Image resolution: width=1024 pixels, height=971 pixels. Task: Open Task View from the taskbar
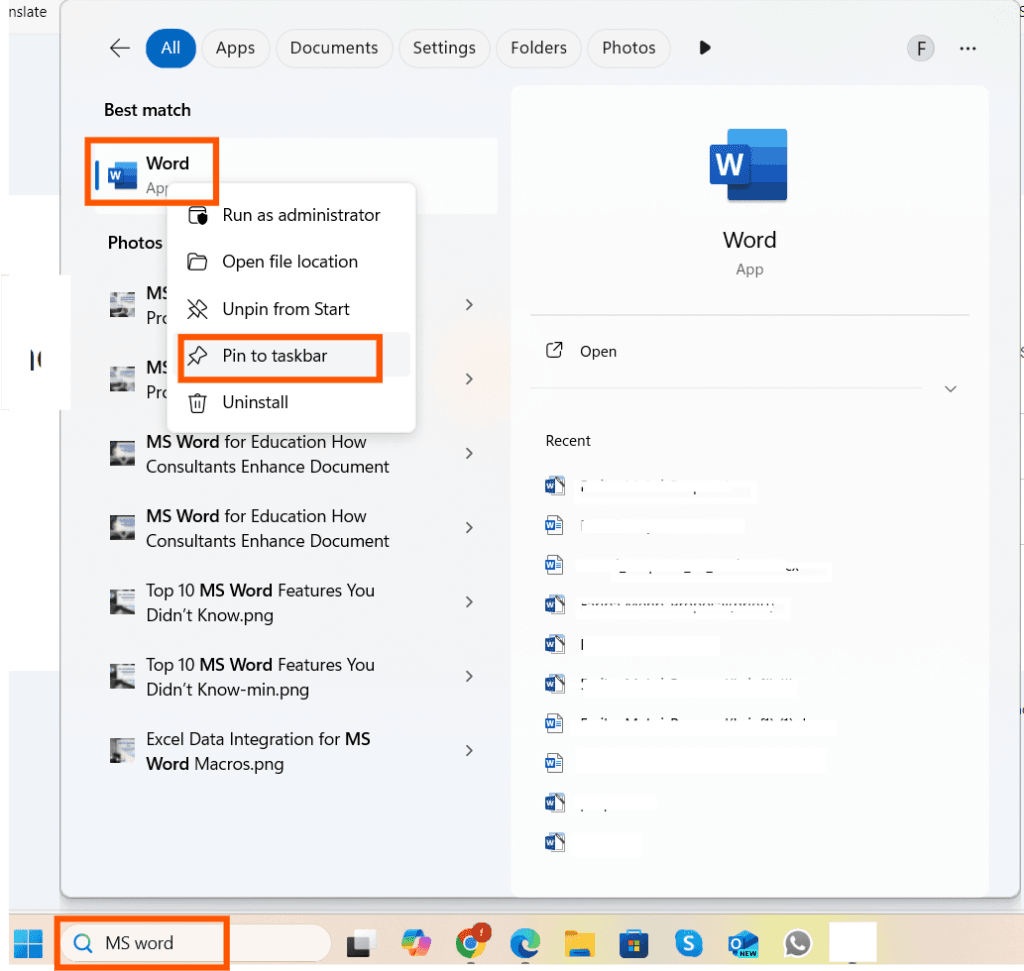360,943
